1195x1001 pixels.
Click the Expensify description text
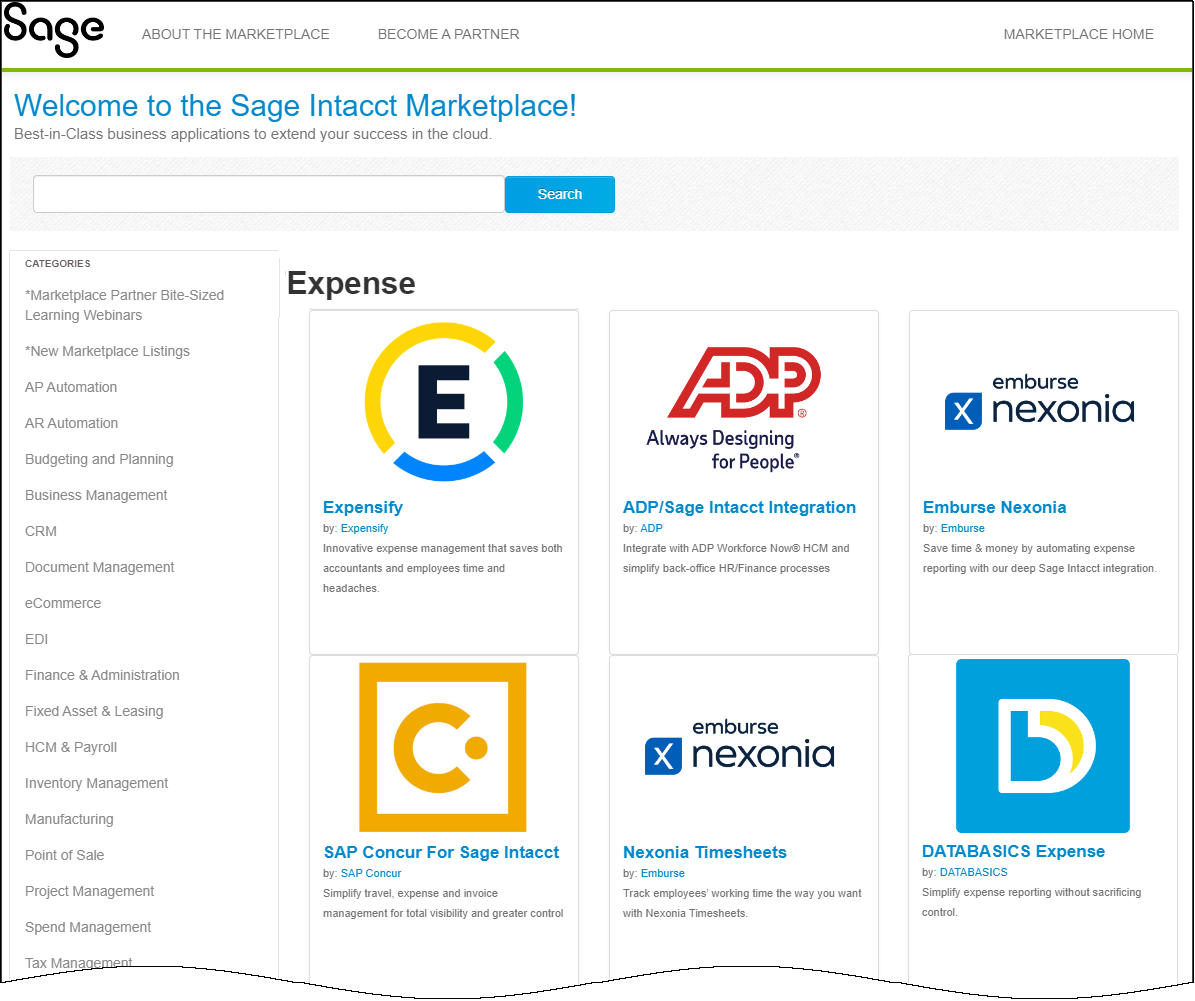point(443,568)
